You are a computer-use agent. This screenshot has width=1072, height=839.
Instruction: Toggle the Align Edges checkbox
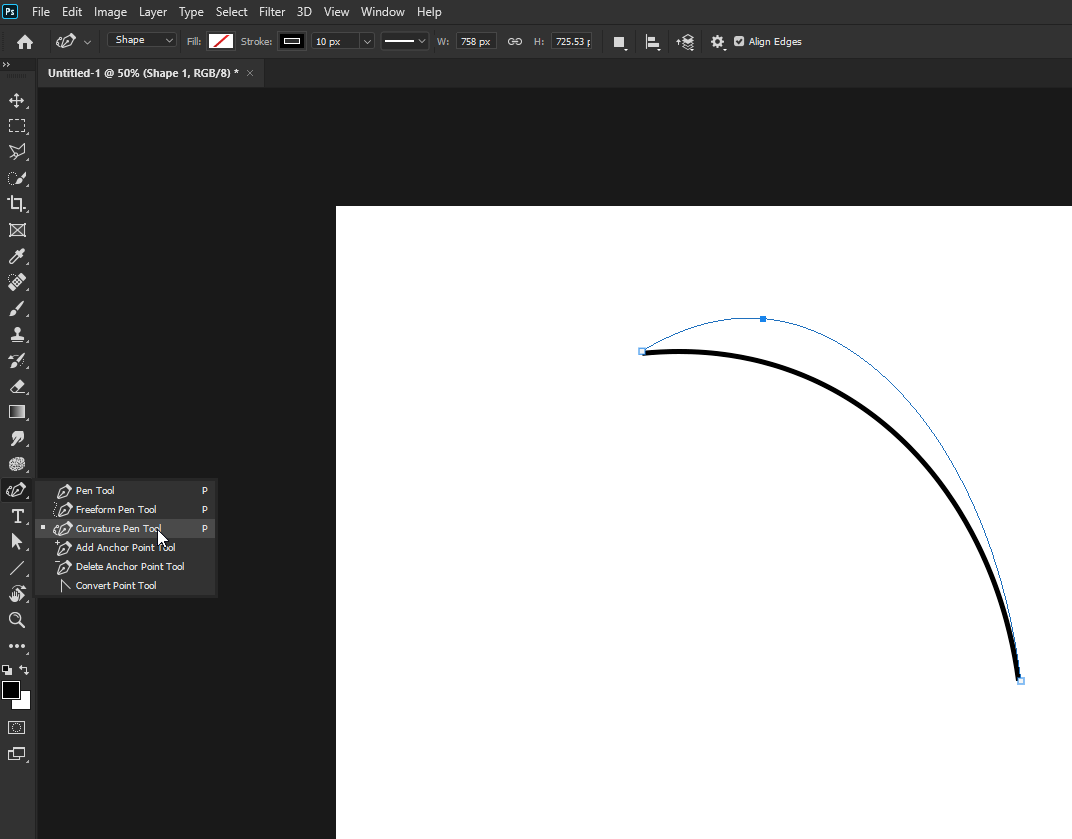(739, 42)
